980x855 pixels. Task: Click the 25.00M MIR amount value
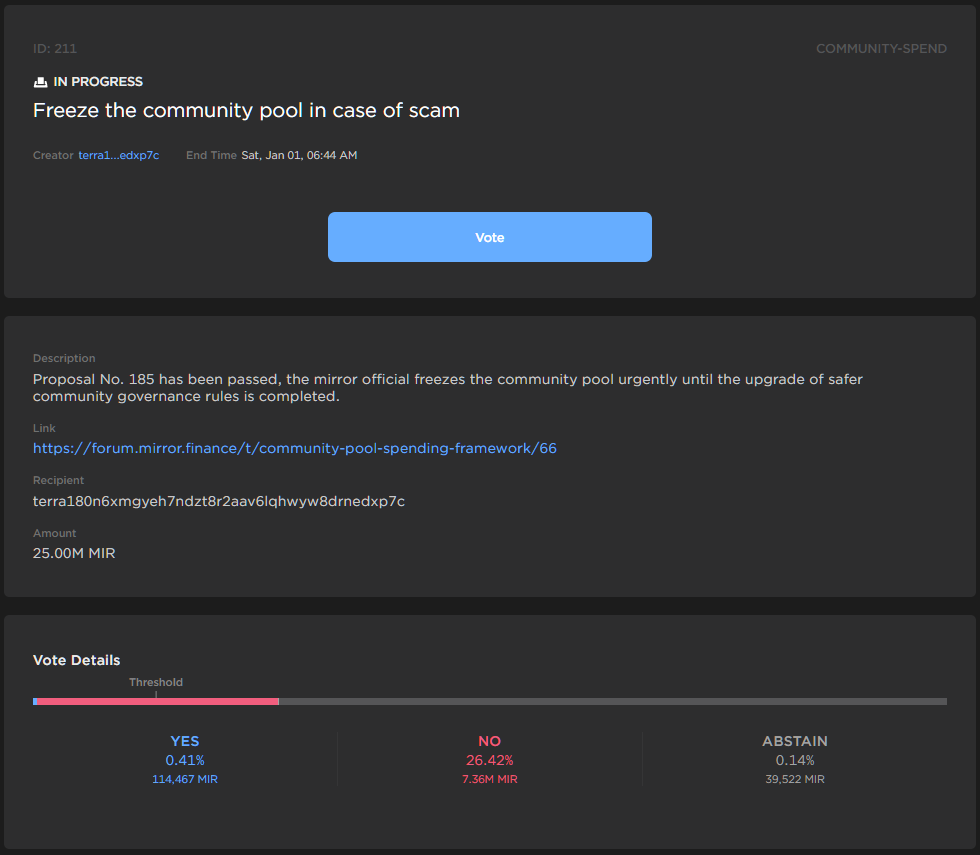[x=74, y=553]
